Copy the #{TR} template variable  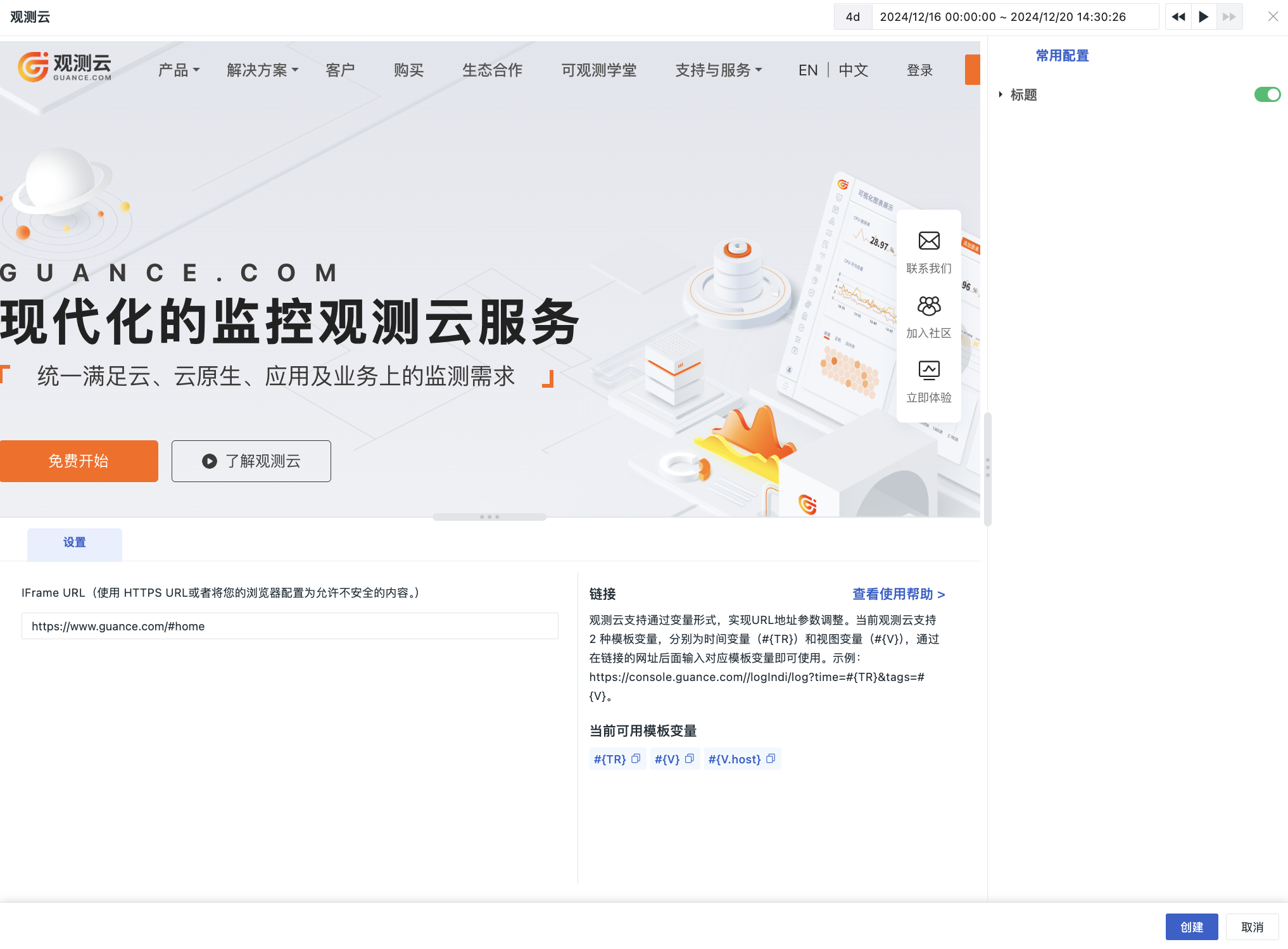click(x=636, y=758)
